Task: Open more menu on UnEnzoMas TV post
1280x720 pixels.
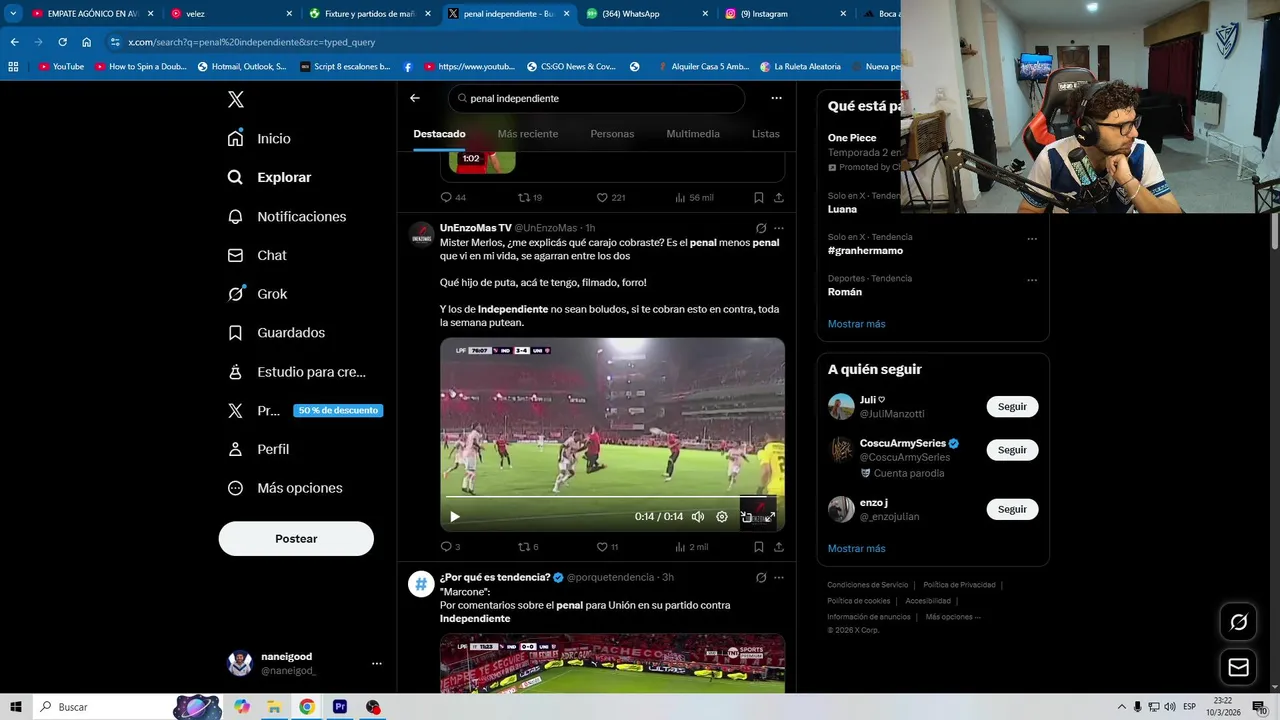Action: tap(779, 228)
